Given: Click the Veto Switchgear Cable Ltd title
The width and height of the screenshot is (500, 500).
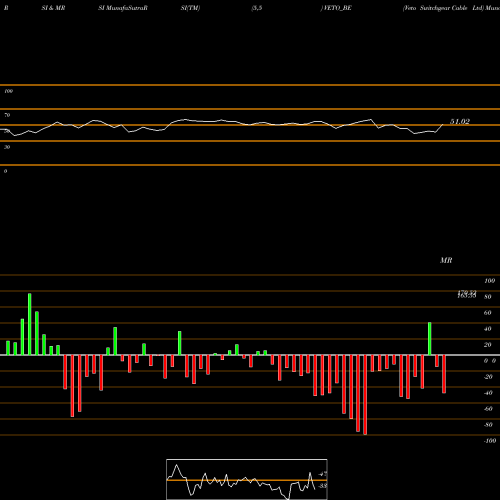Looking at the screenshot, I should coord(443,8).
